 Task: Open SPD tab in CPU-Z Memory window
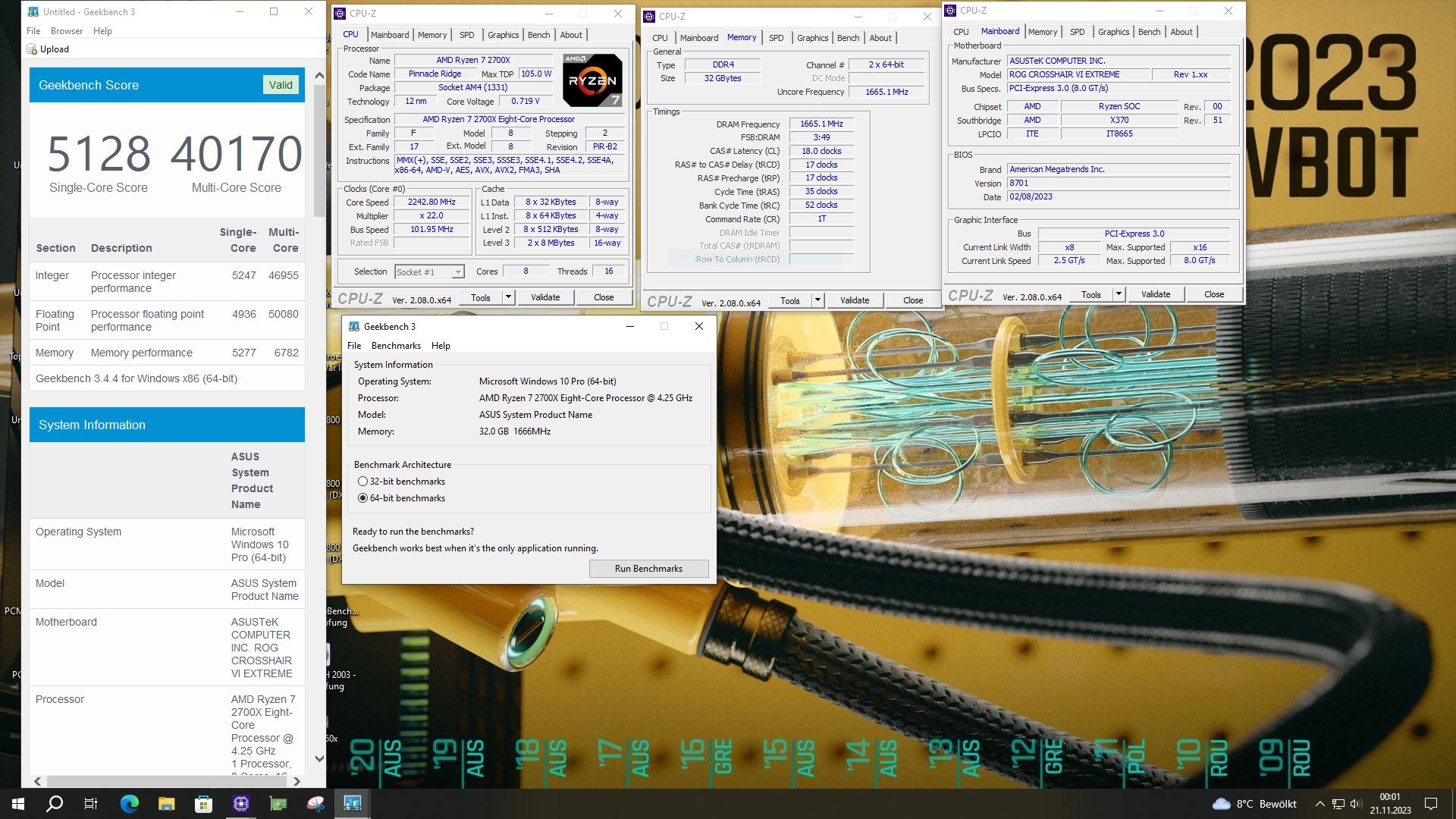click(x=776, y=38)
